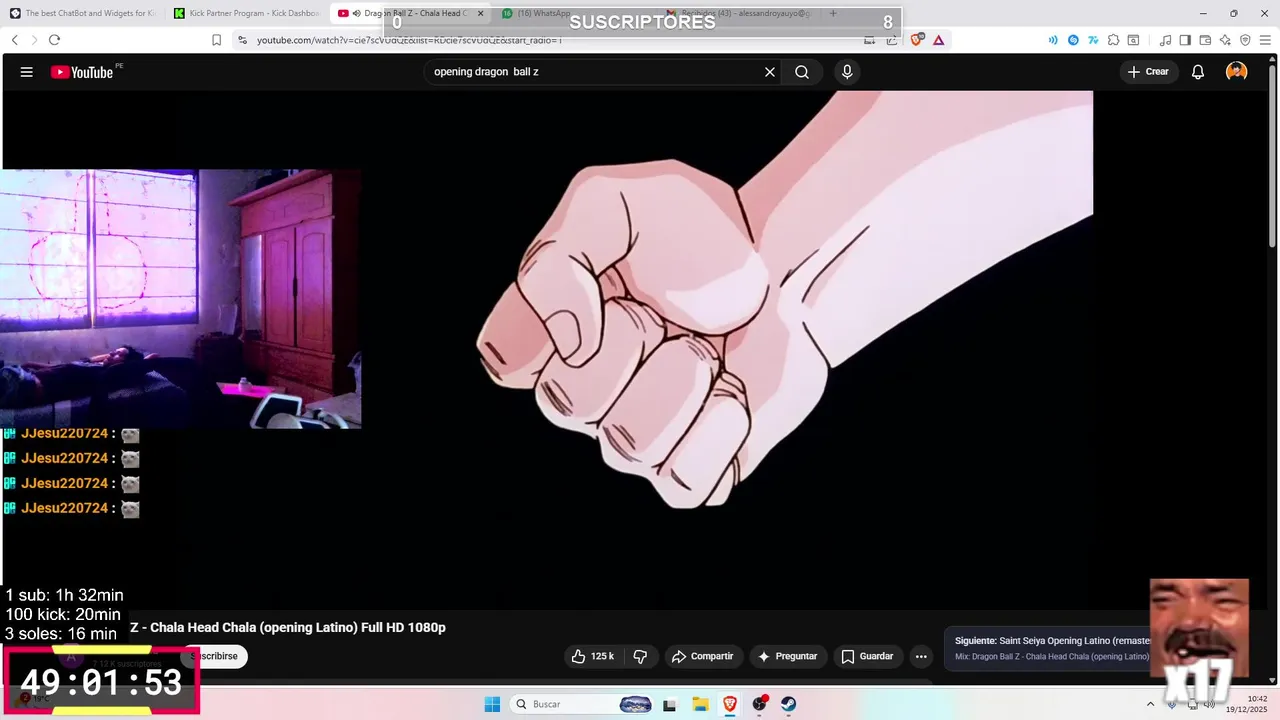Image resolution: width=1280 pixels, height=720 pixels.
Task: Mute tab via Dragon Ball Z tab speaker
Action: tap(357, 13)
